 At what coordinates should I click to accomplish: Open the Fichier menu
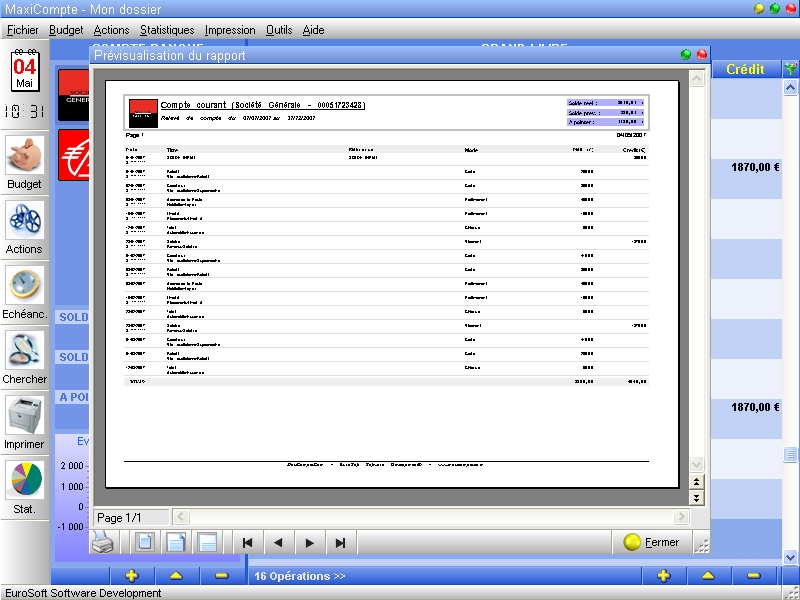point(22,30)
